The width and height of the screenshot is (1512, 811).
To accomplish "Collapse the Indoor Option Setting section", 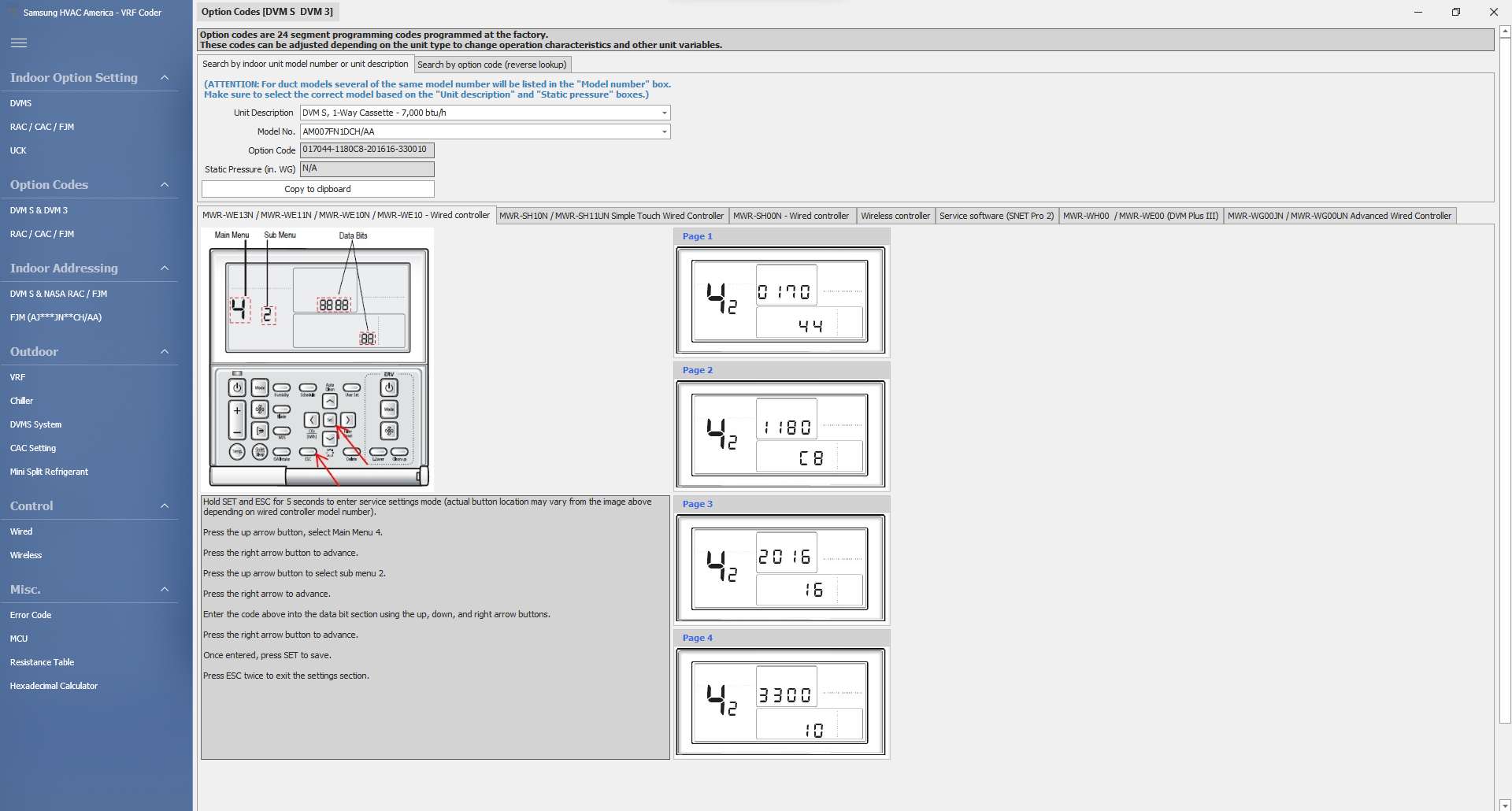I will coord(165,78).
